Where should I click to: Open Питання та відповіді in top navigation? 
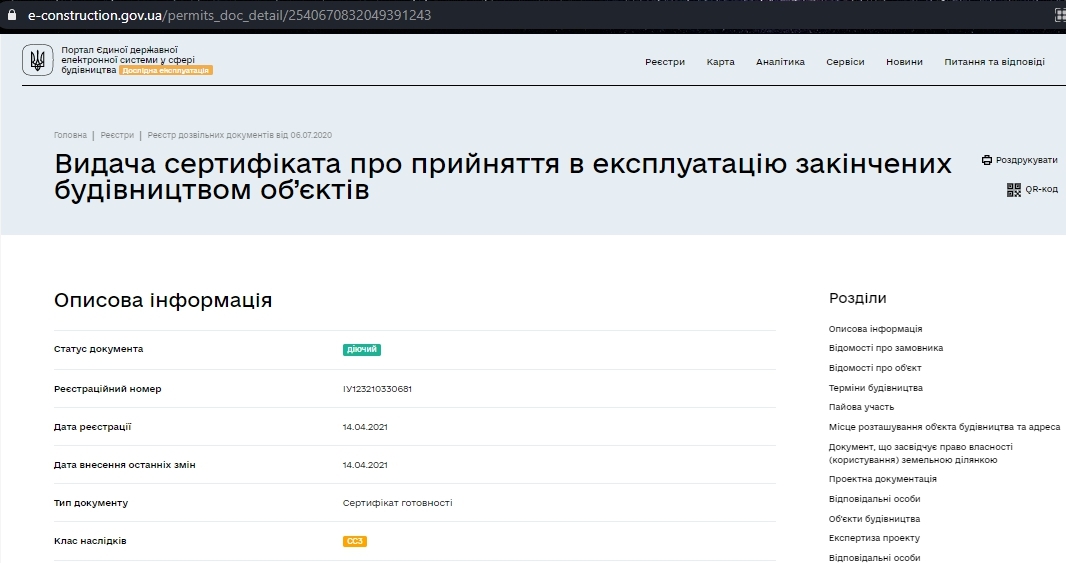(994, 62)
